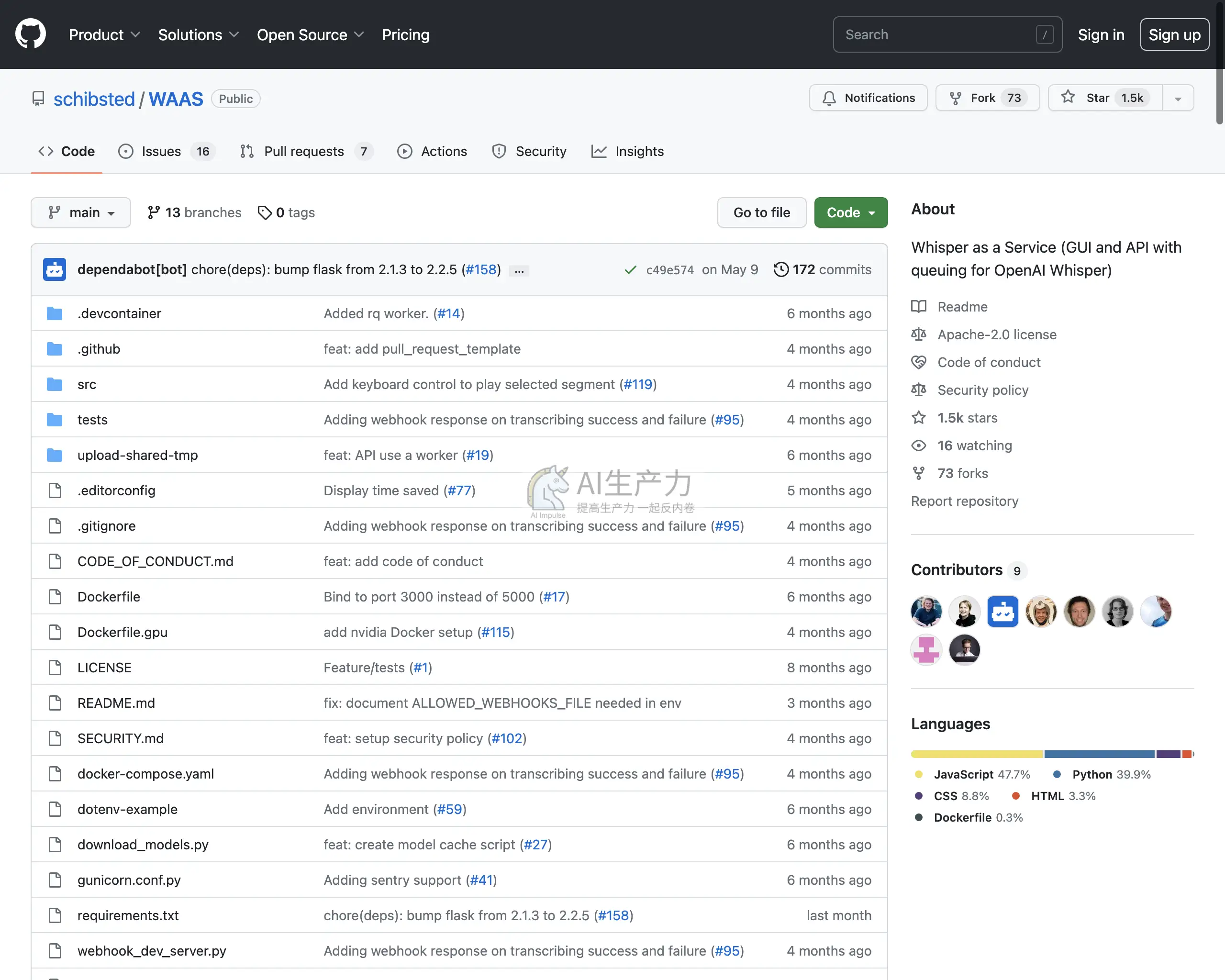Switch to the Security tab
Screen dimensions: 1225x980
coord(529,151)
